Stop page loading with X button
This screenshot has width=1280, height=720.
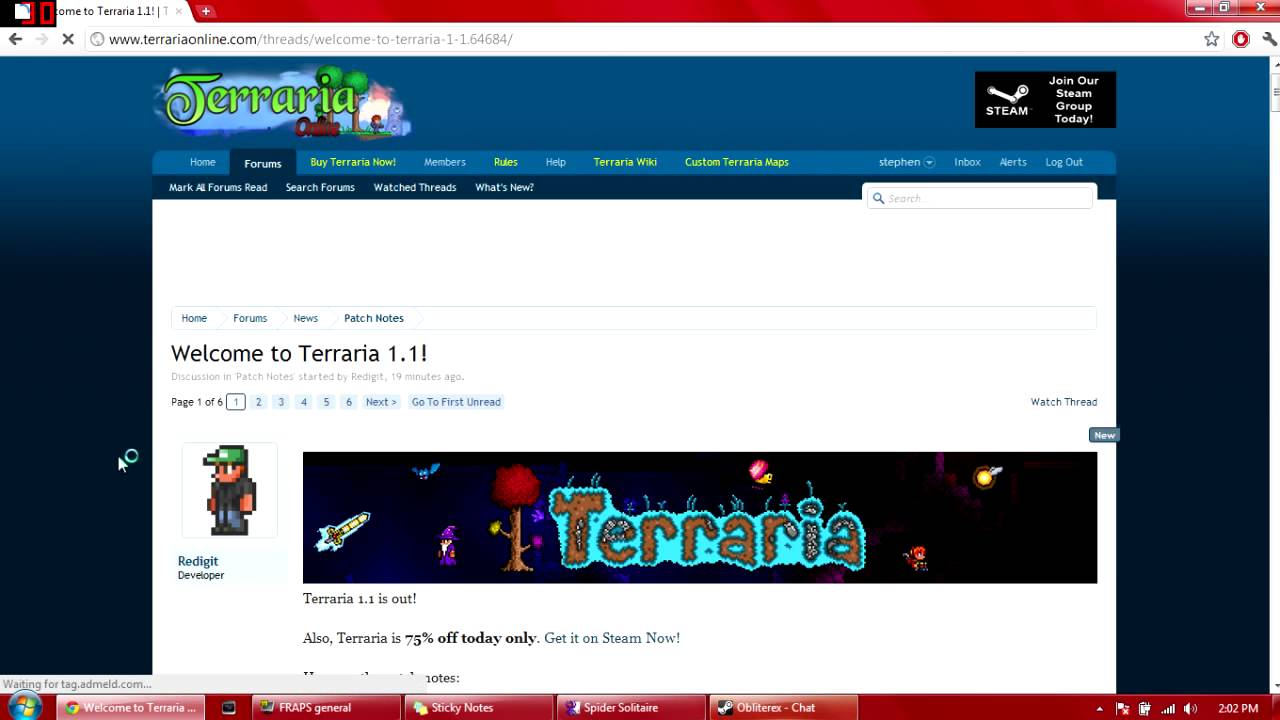click(68, 39)
